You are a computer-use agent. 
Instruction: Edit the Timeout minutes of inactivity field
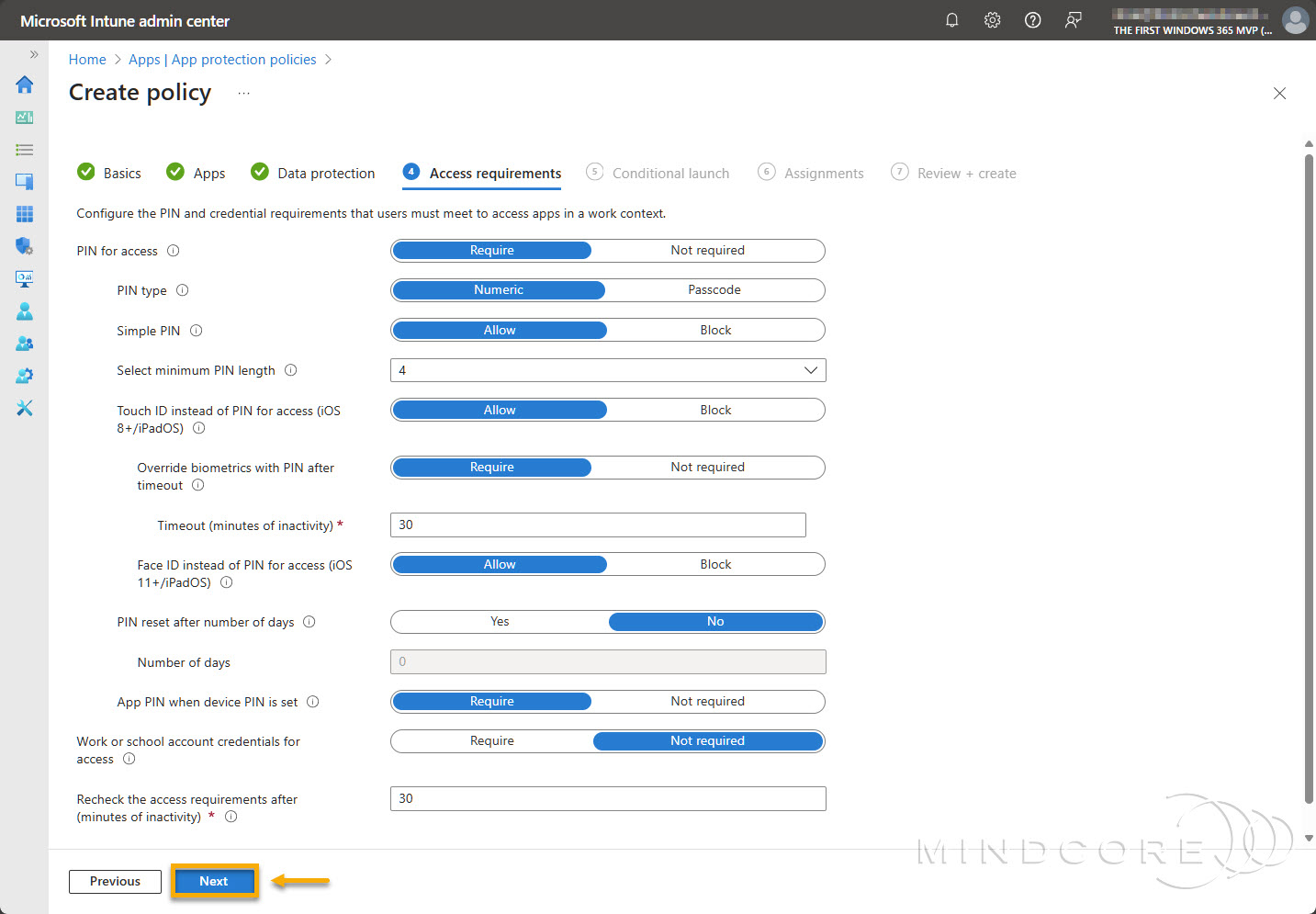[x=598, y=525]
